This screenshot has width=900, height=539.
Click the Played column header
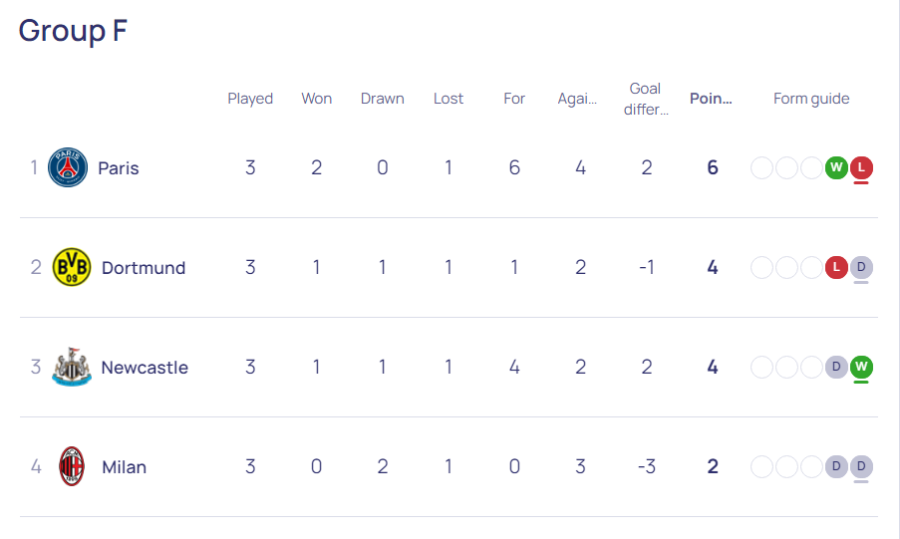coord(250,99)
